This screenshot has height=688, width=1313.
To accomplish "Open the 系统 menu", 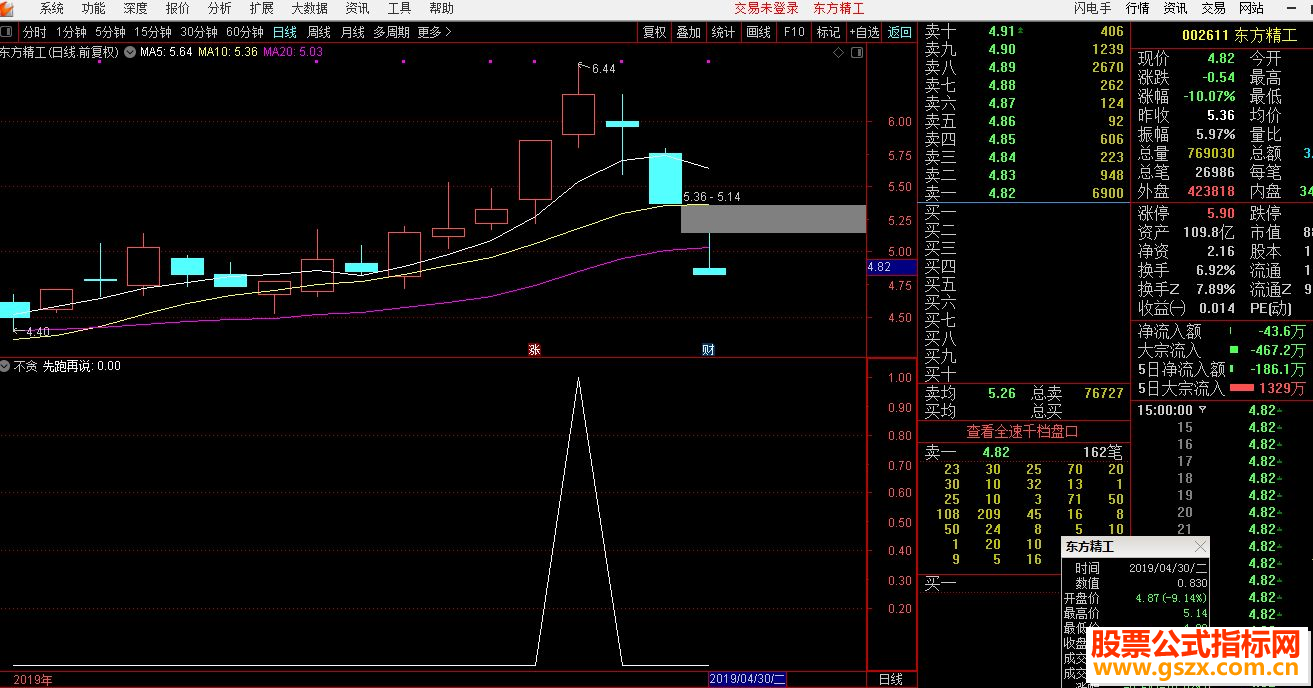I will [x=51, y=8].
